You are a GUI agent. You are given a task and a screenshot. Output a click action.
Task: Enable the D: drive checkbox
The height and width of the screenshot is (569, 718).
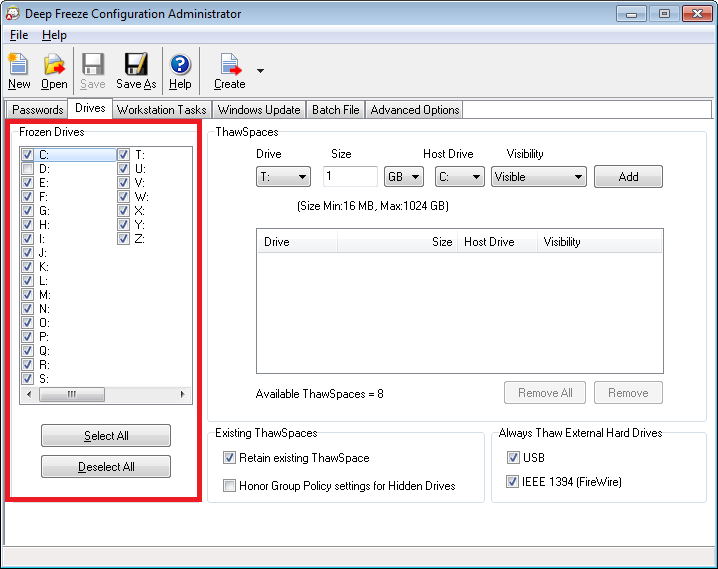[28, 169]
